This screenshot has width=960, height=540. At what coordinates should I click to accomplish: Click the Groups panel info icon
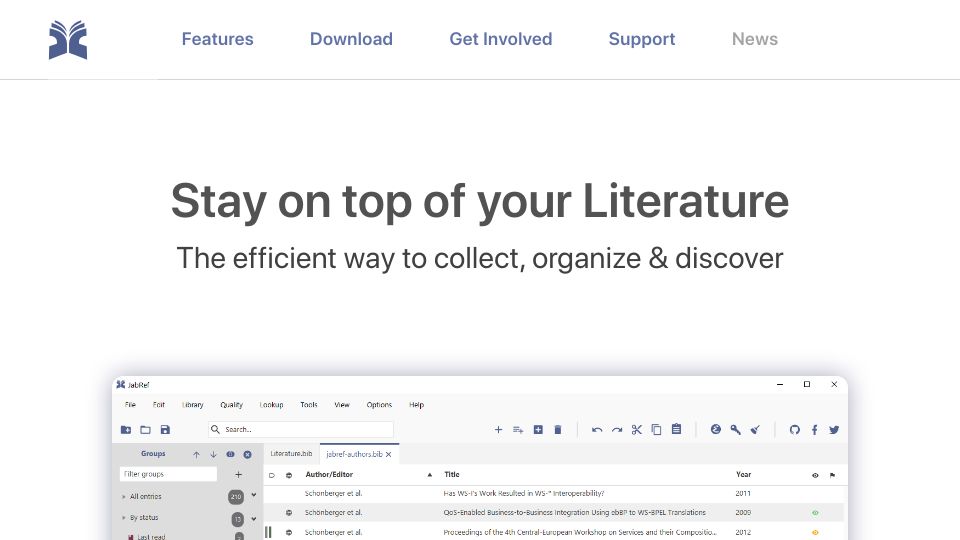tap(230, 454)
